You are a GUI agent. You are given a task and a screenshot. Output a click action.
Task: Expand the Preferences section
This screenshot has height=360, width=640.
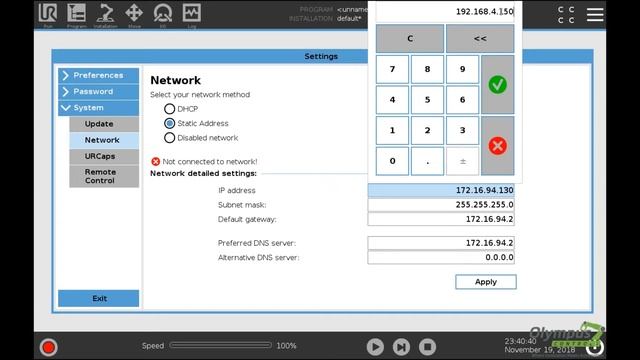pos(98,76)
